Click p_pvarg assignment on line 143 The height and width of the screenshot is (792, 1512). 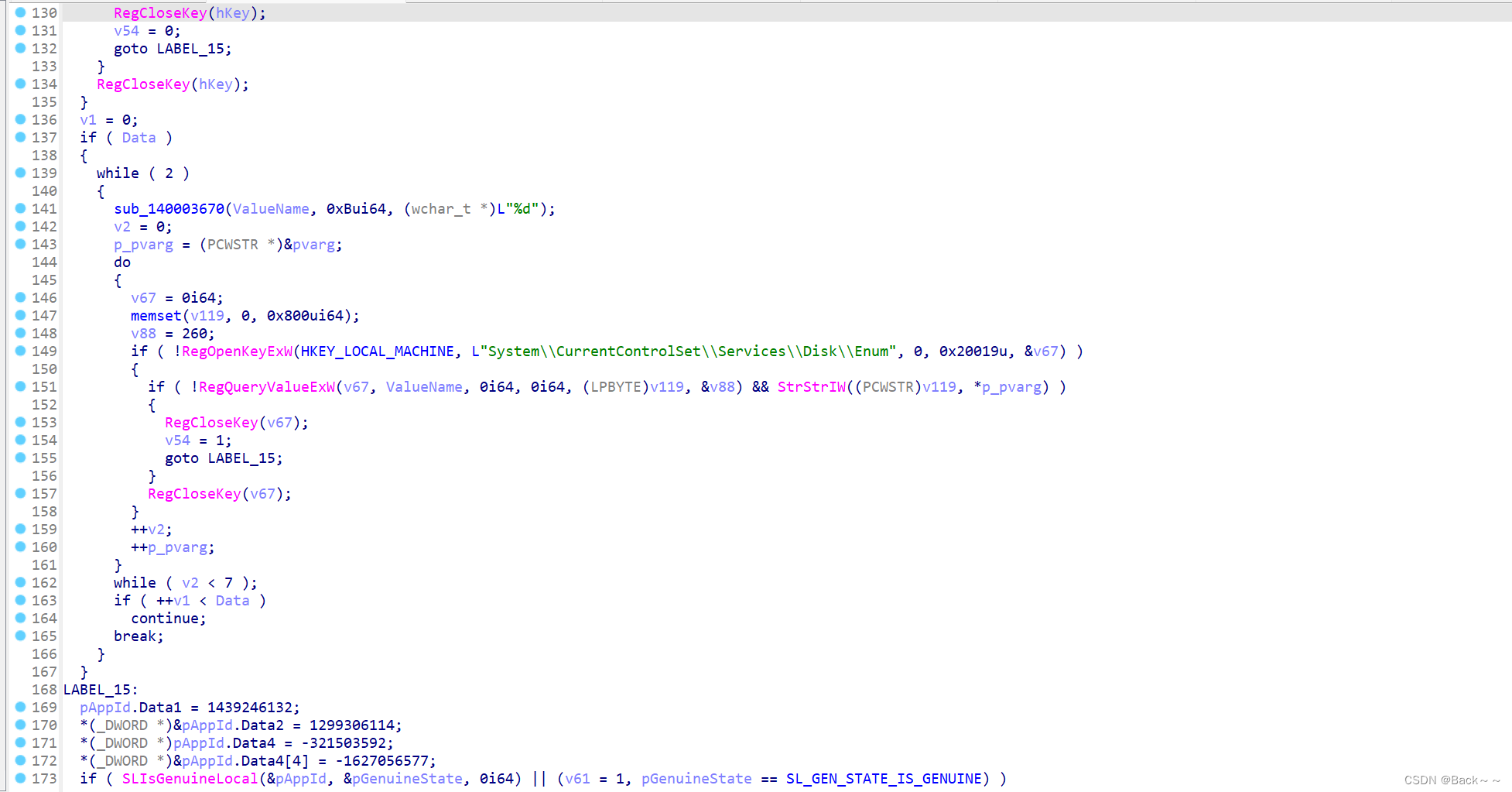click(x=228, y=245)
